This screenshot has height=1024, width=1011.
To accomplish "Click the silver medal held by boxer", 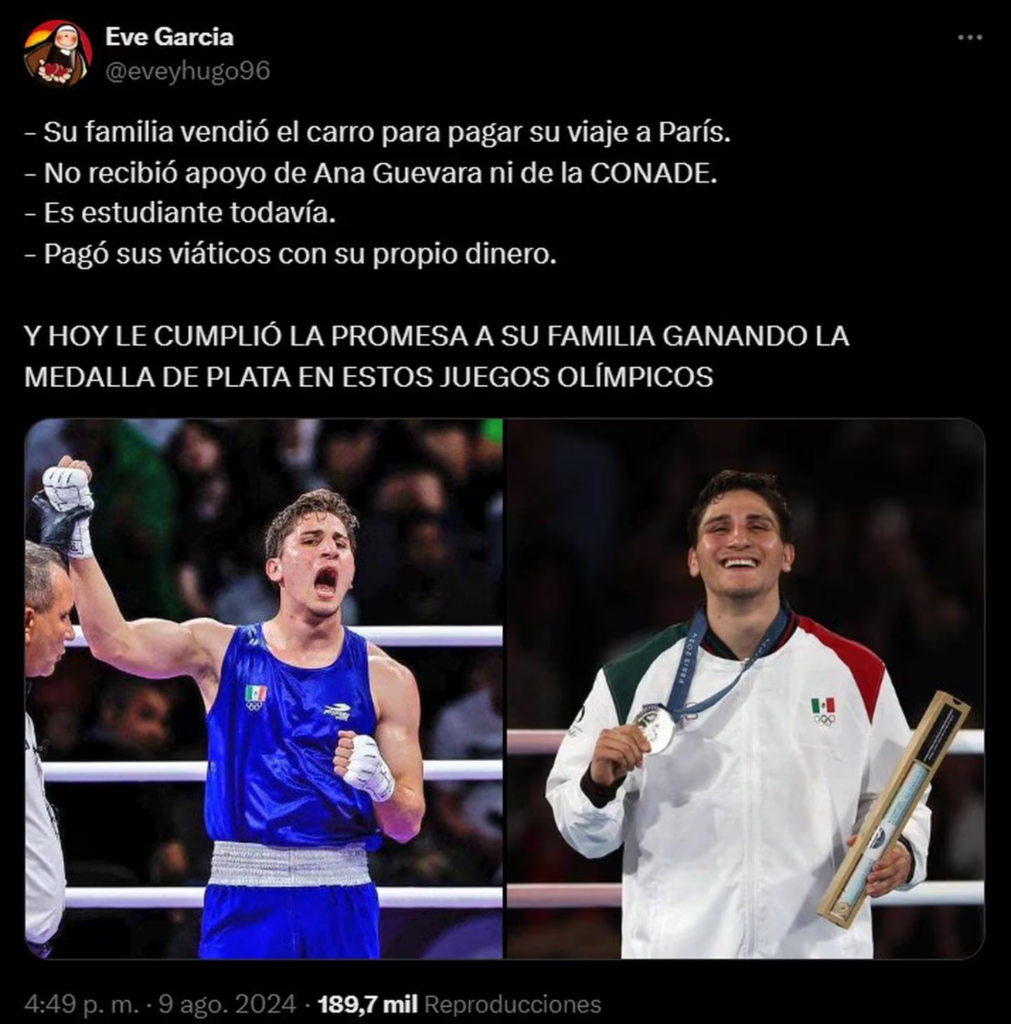I will 654,729.
